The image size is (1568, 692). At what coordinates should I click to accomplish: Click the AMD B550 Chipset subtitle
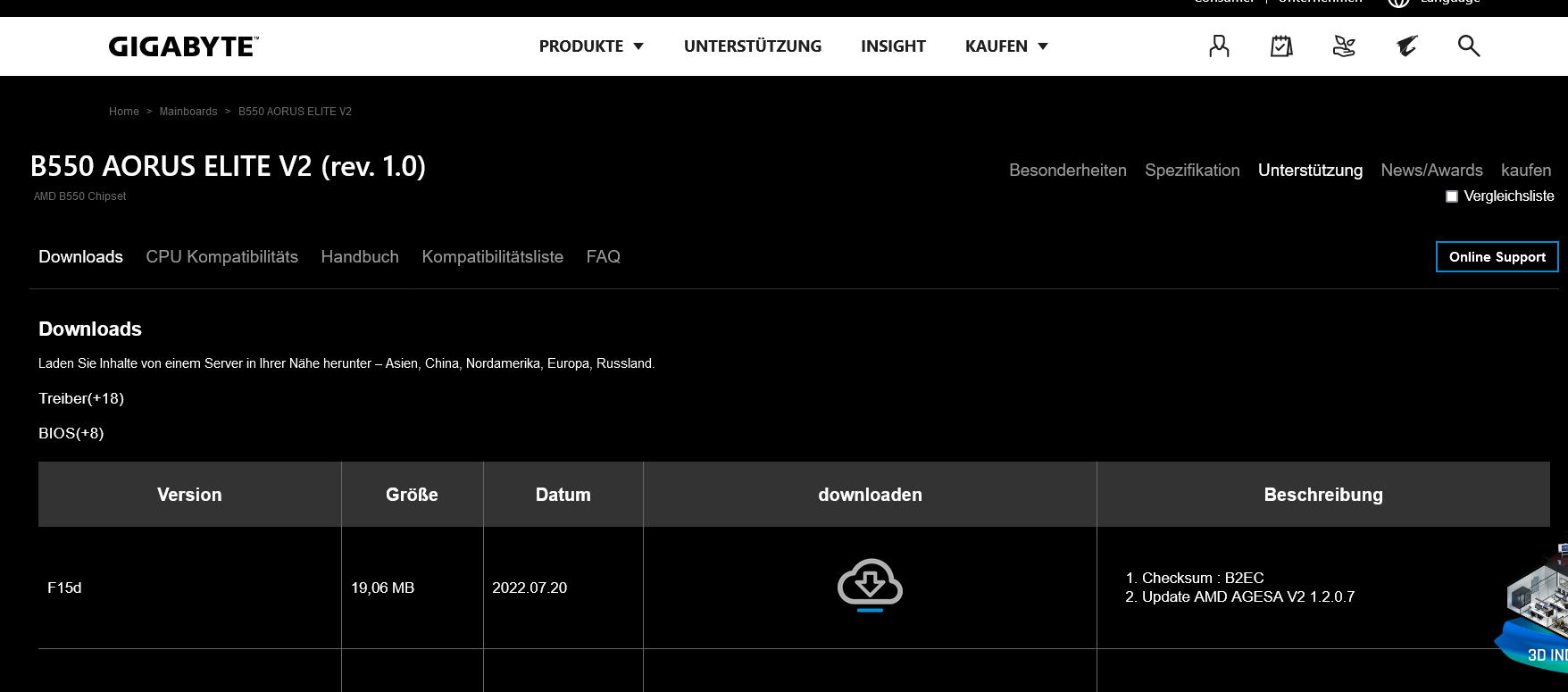coord(79,196)
